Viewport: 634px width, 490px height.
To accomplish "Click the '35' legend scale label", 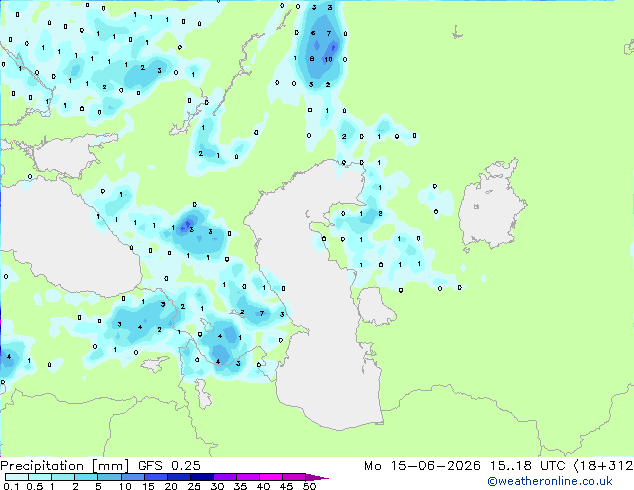I will tap(240, 486).
